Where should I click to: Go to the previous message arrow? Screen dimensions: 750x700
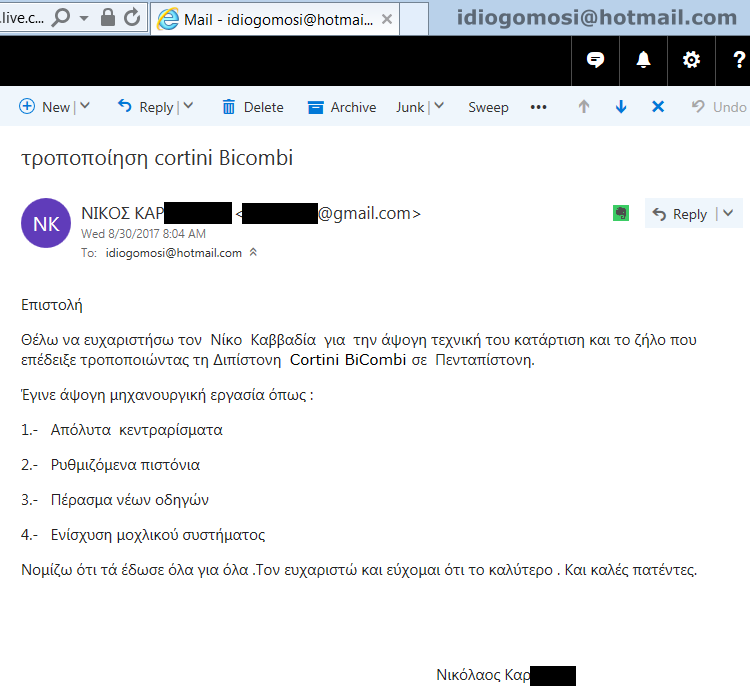click(x=584, y=107)
